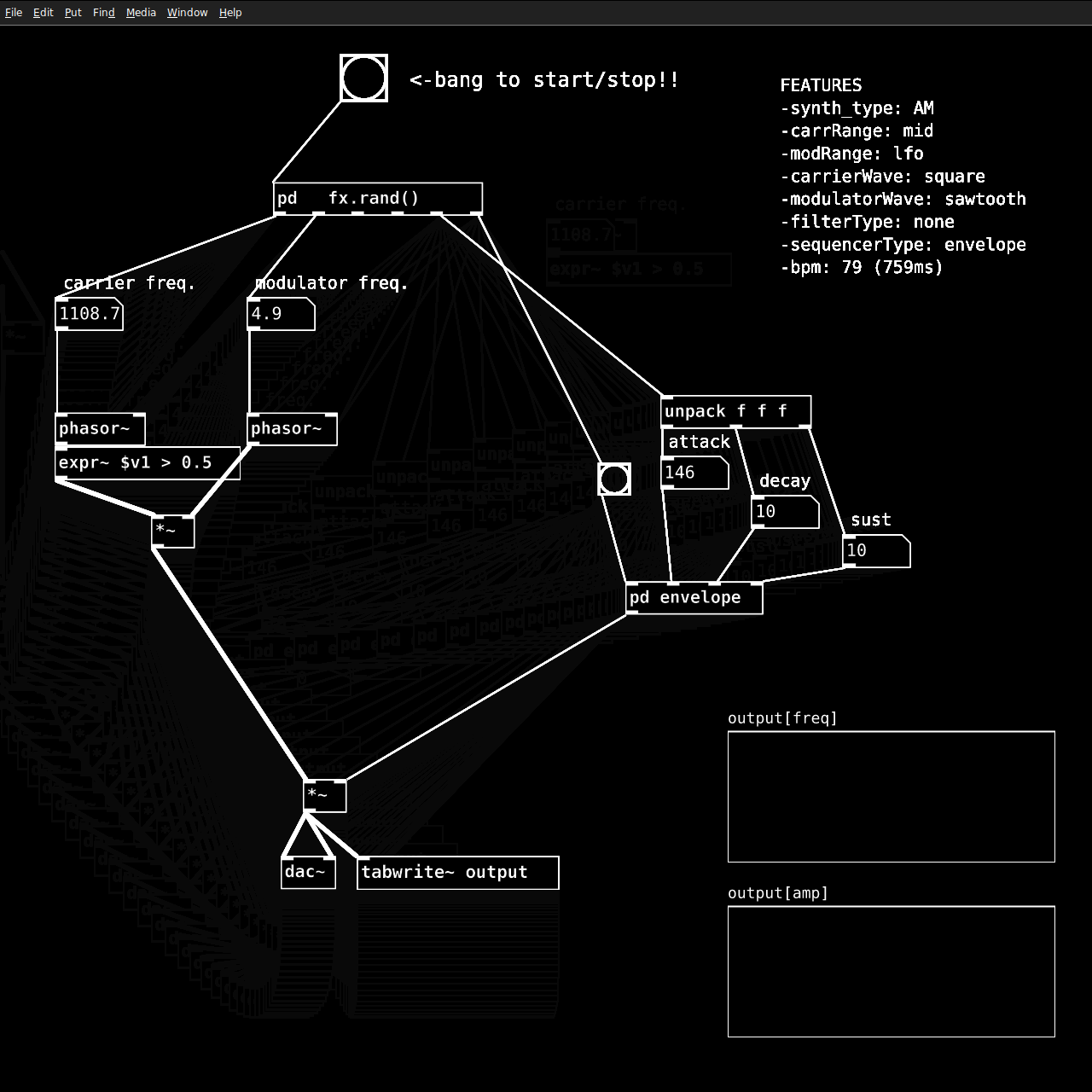
Task: Select the pd fx.rand() subpatch object
Action: 378,199
